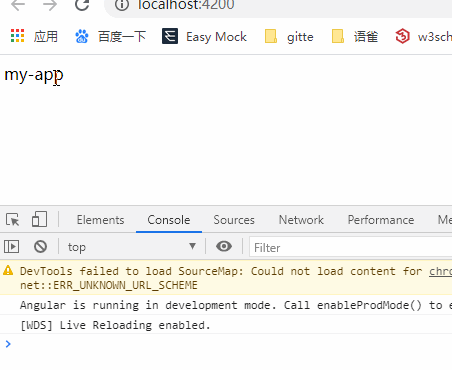This screenshot has height=370, width=452.
Task: Reload the localhost:4200 page
Action: tap(82, 5)
